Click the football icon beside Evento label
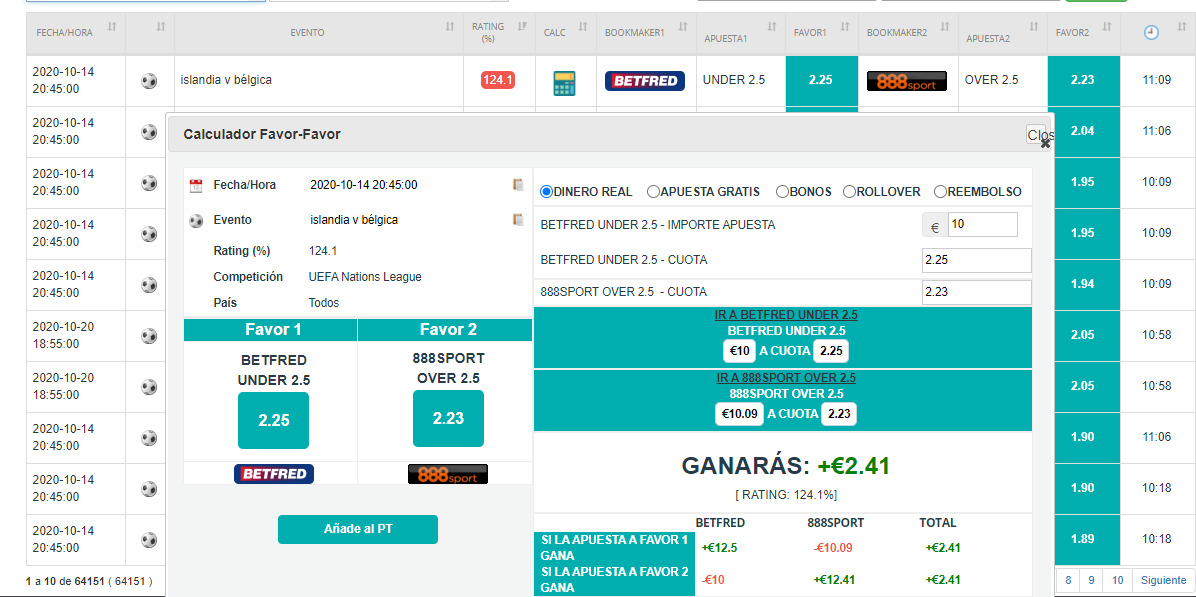Viewport: 1196px width, 597px height. tap(197, 221)
